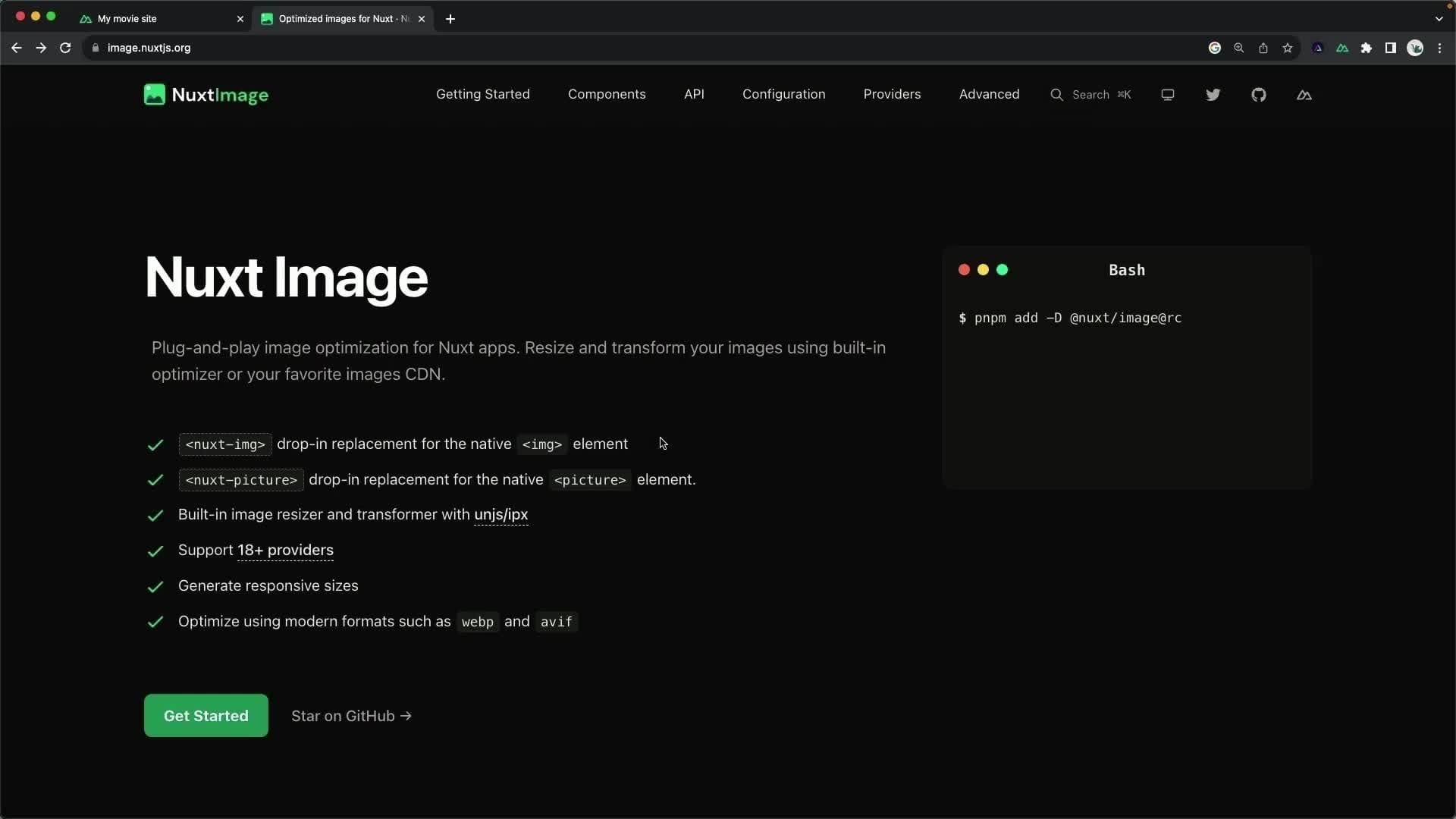Switch to the My movie site tab

point(162,19)
